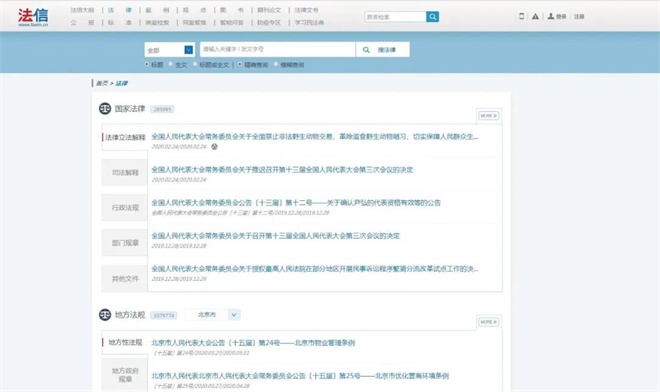The image size is (660, 392).
Task: Select the 标题或全文 radio button
Action: [x=195, y=64]
